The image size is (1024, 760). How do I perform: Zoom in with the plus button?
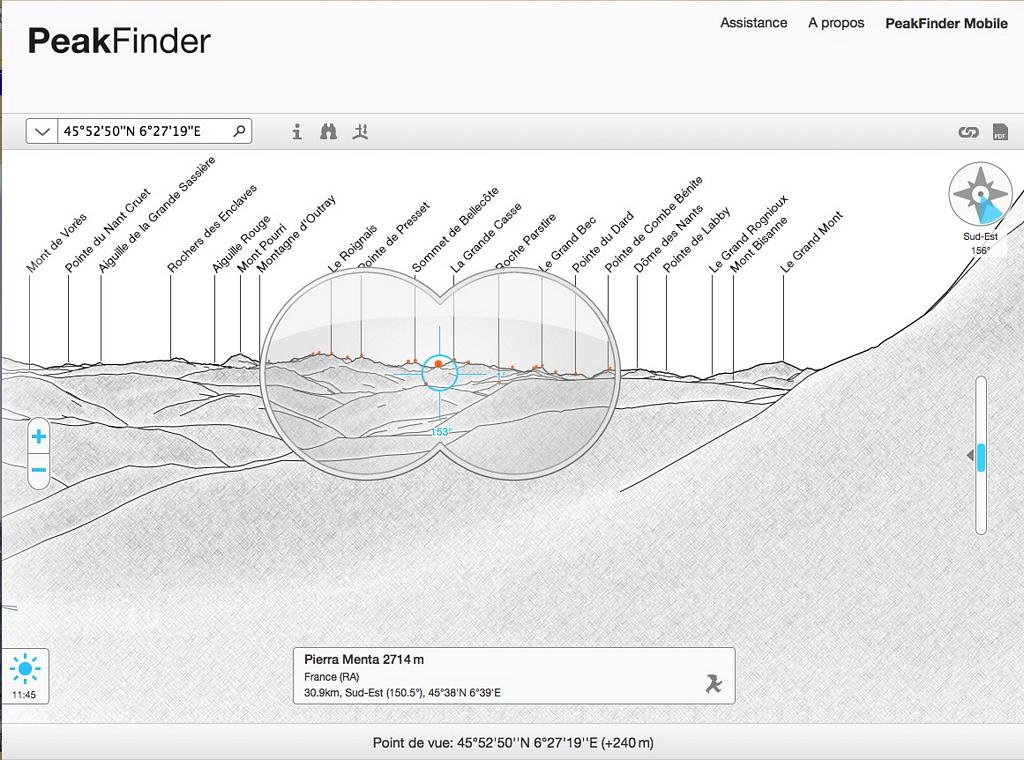tap(39, 437)
